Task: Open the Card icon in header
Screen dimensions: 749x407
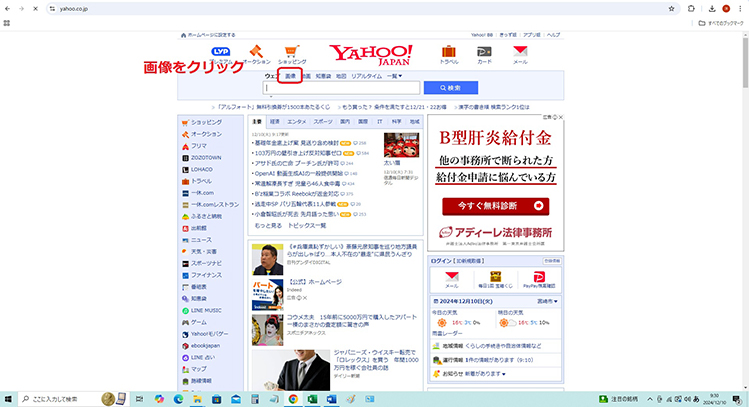Action: (x=484, y=52)
